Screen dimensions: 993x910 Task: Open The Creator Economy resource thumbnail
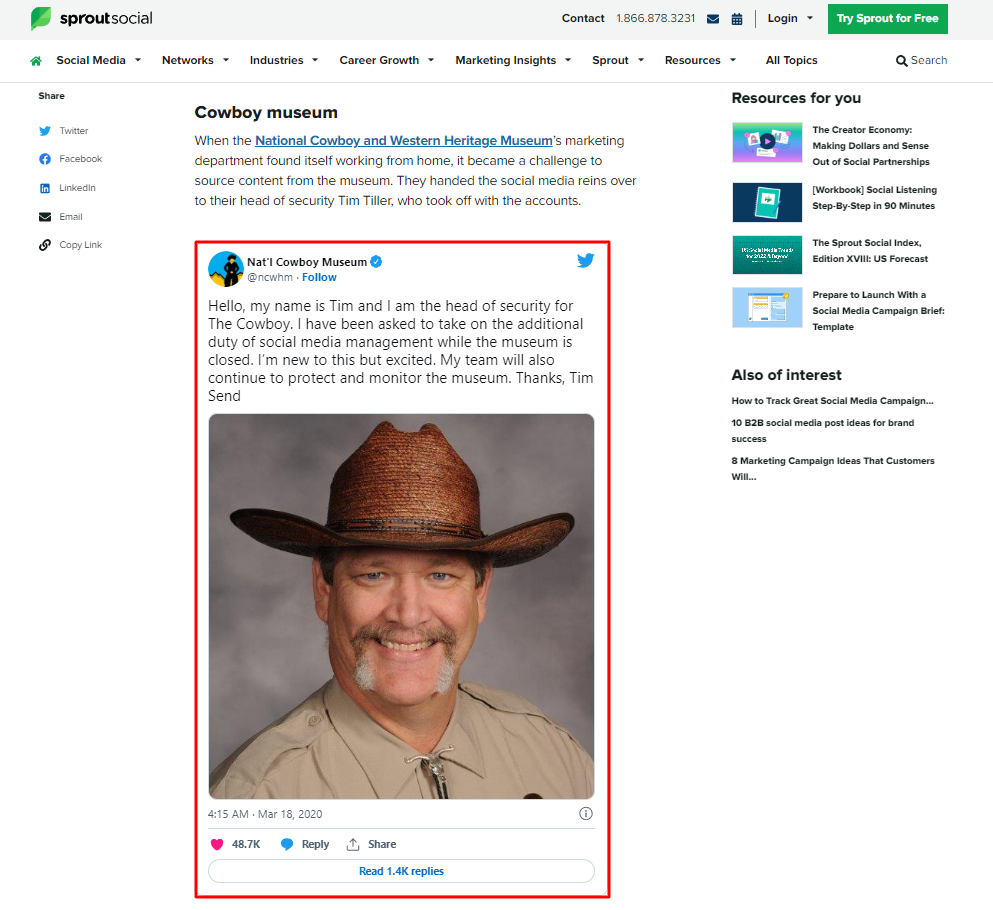(767, 142)
